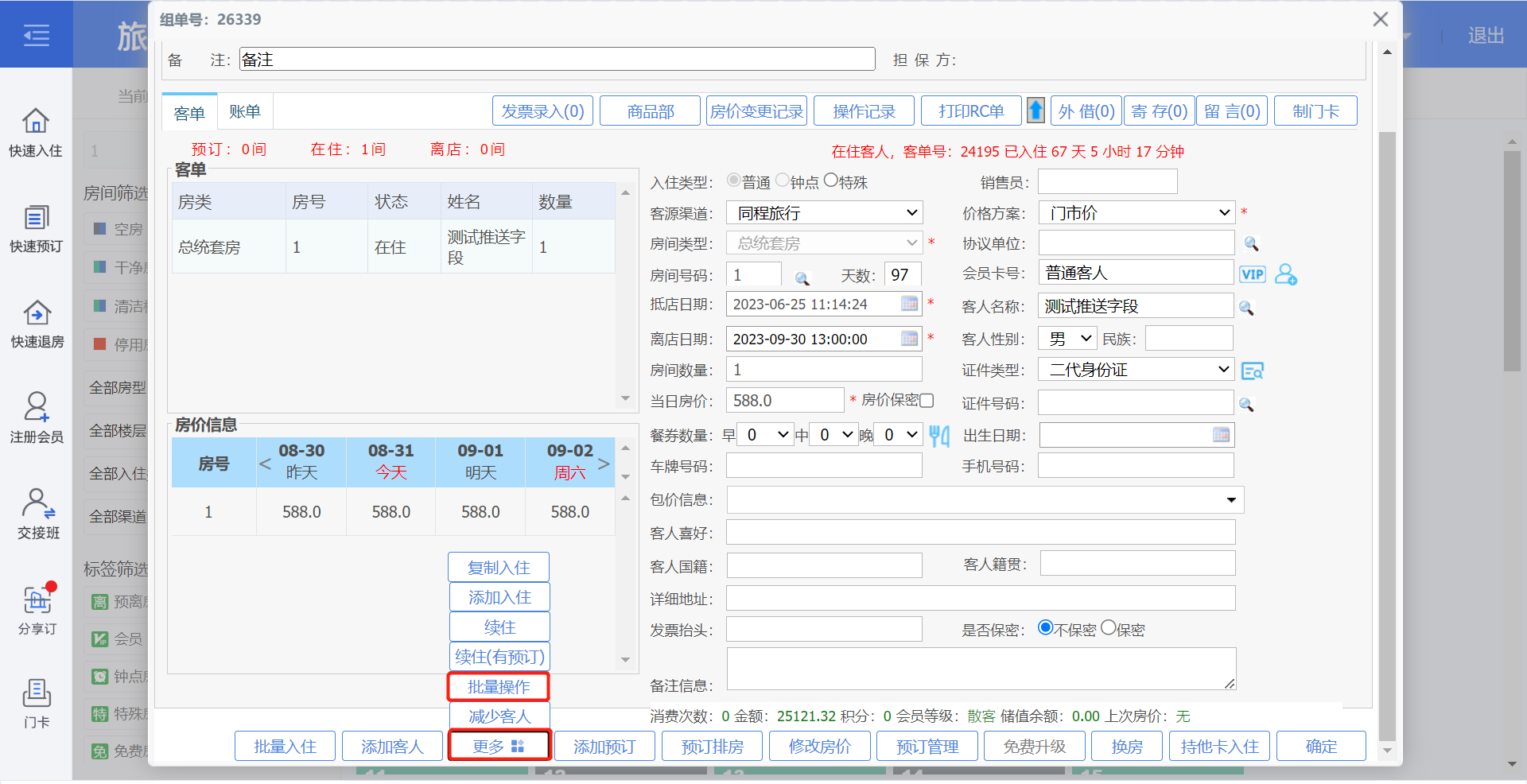Click 确定 button

[1321, 746]
